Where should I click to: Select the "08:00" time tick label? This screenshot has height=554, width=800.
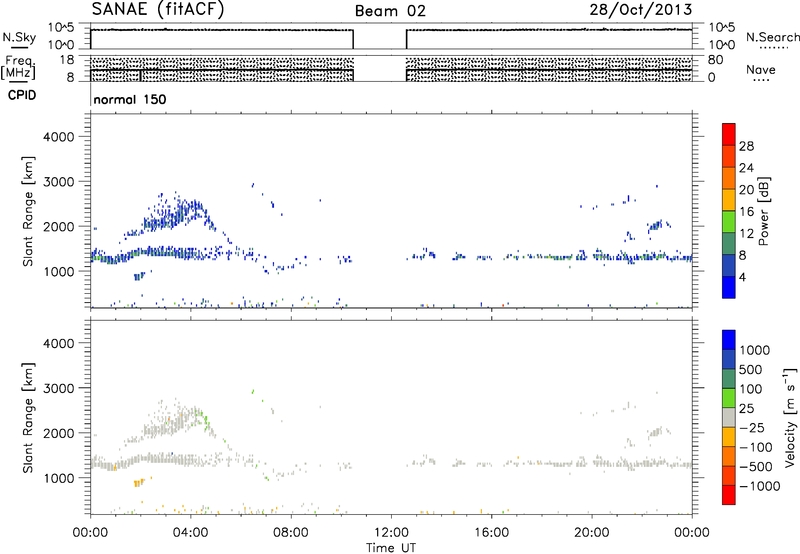coord(291,533)
